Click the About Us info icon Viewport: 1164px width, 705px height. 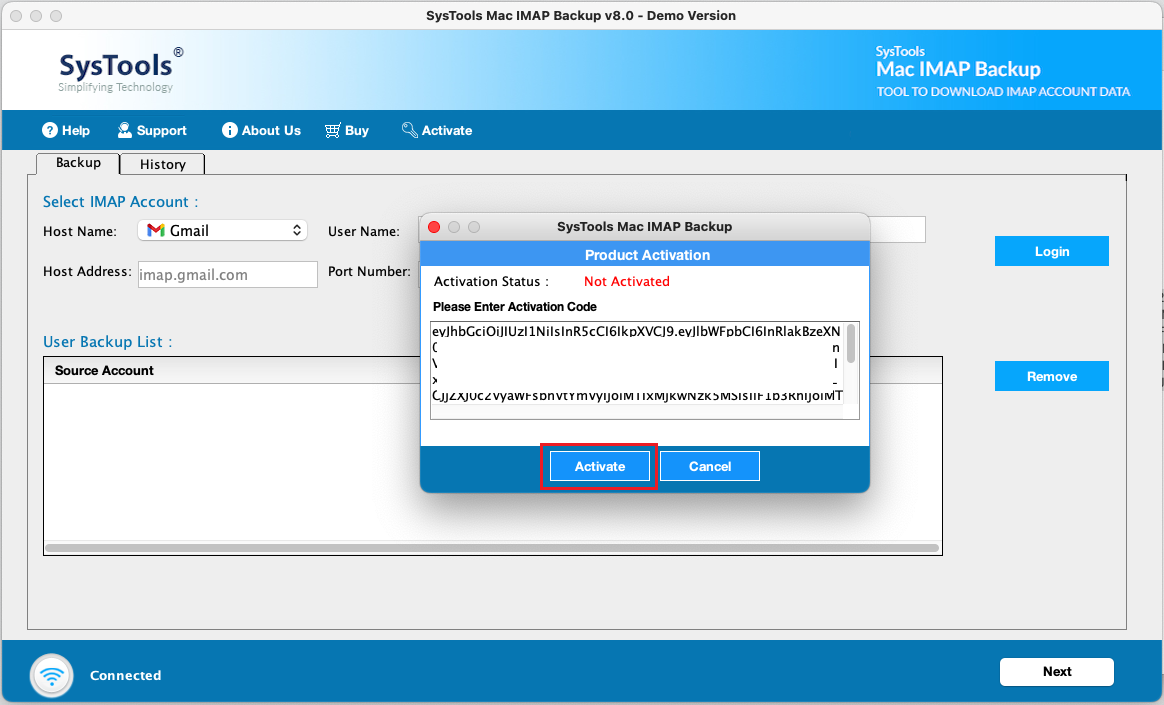(229, 131)
